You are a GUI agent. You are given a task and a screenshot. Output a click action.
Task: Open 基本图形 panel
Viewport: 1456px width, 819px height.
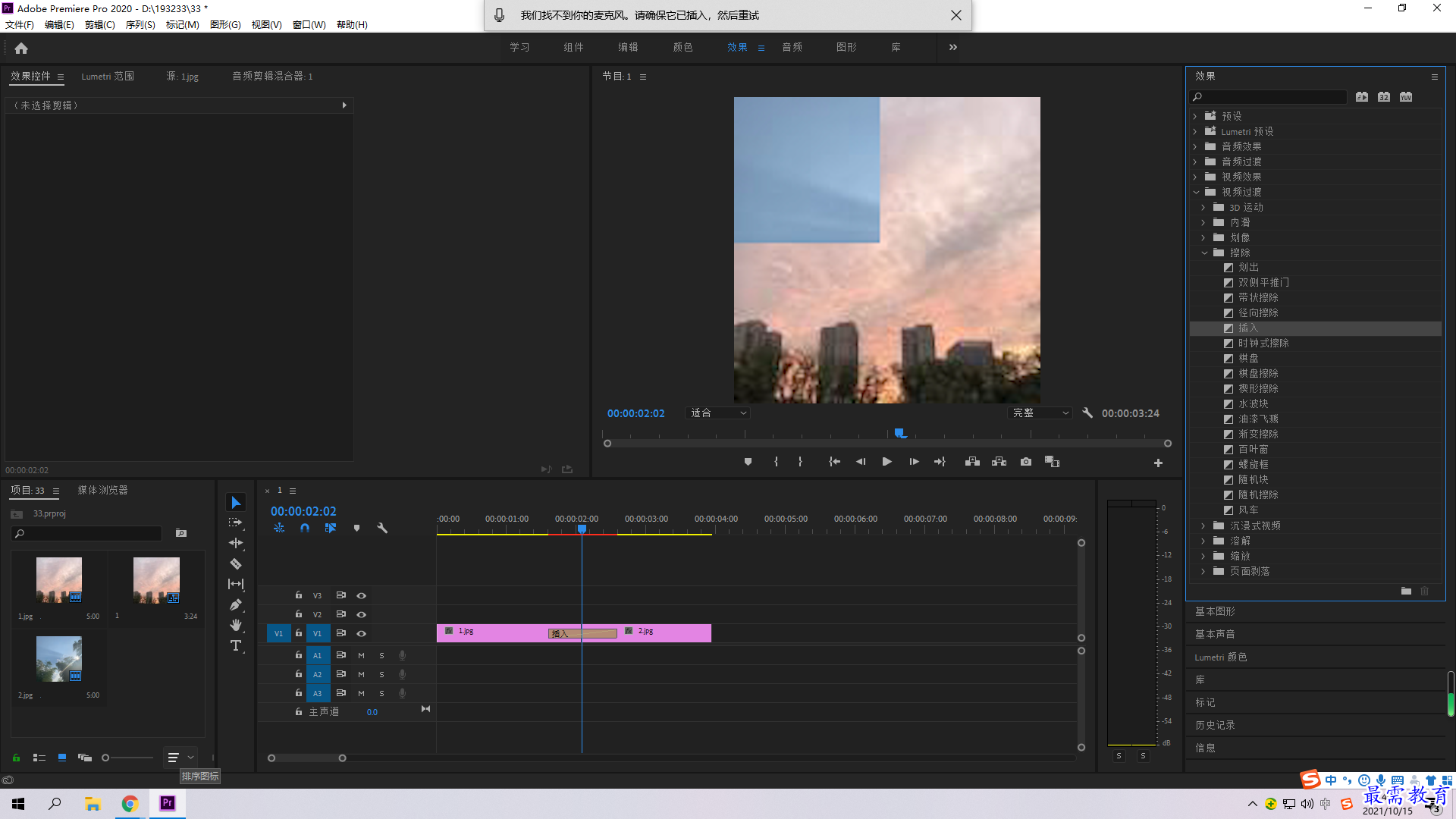1215,611
